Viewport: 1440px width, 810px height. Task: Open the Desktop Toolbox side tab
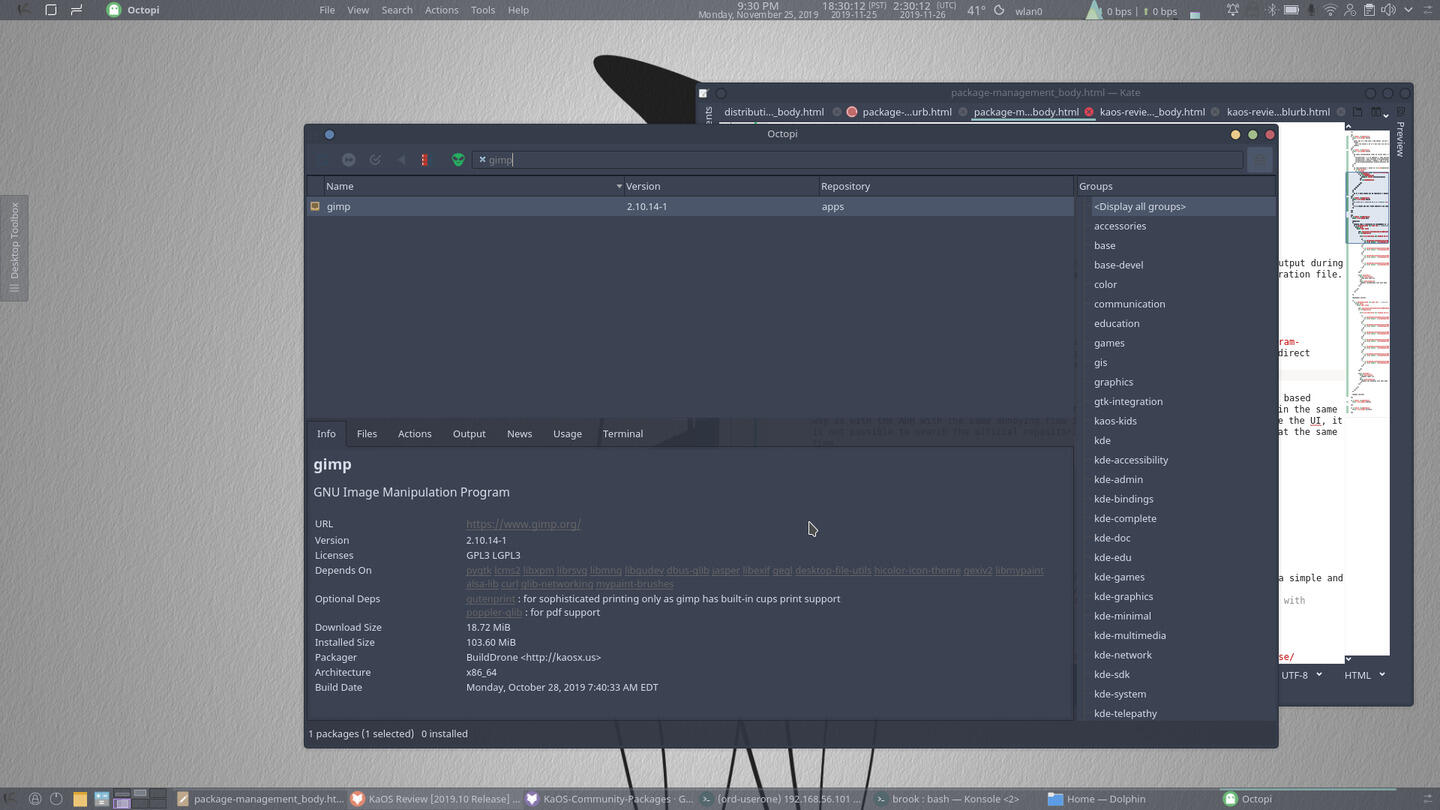pos(14,248)
